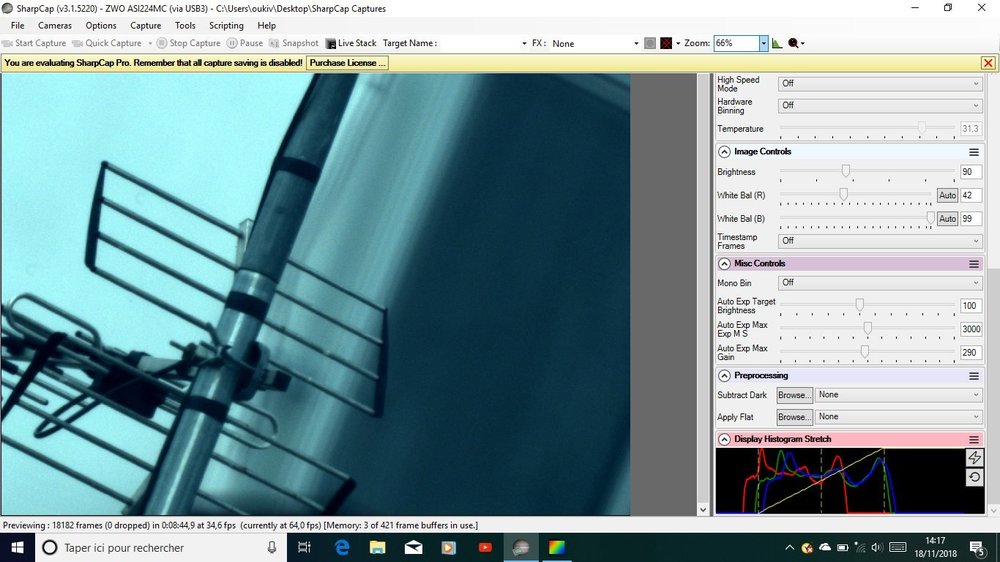The height and width of the screenshot is (562, 1000).
Task: Open the Apply Flat dropdown
Action: 899,417
